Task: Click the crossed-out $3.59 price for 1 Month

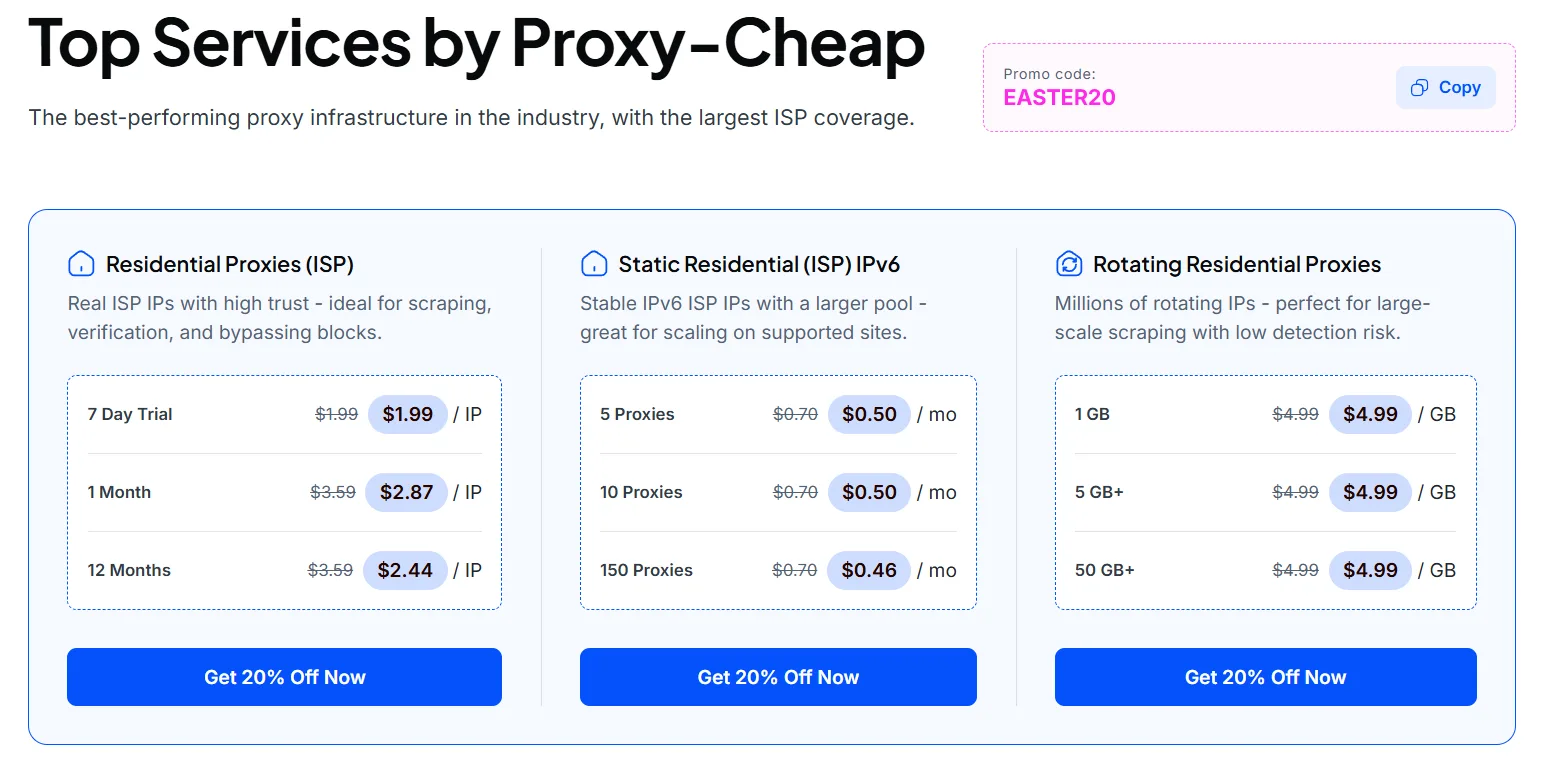Action: click(332, 492)
